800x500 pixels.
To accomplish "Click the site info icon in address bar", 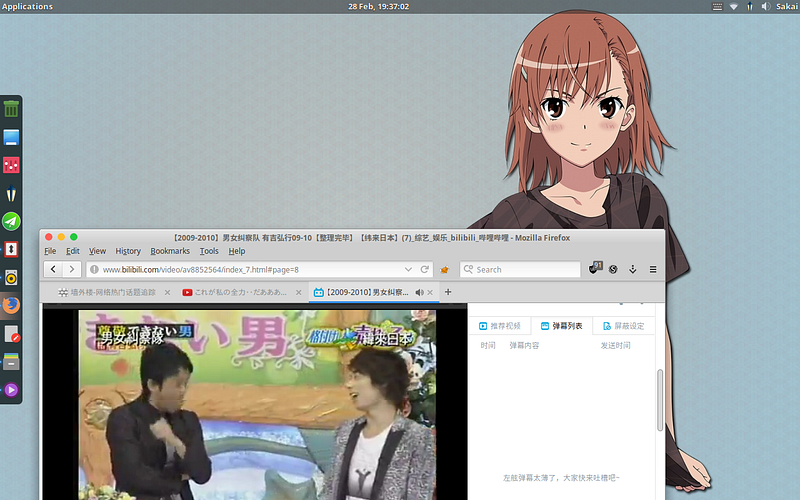I will pos(94,269).
